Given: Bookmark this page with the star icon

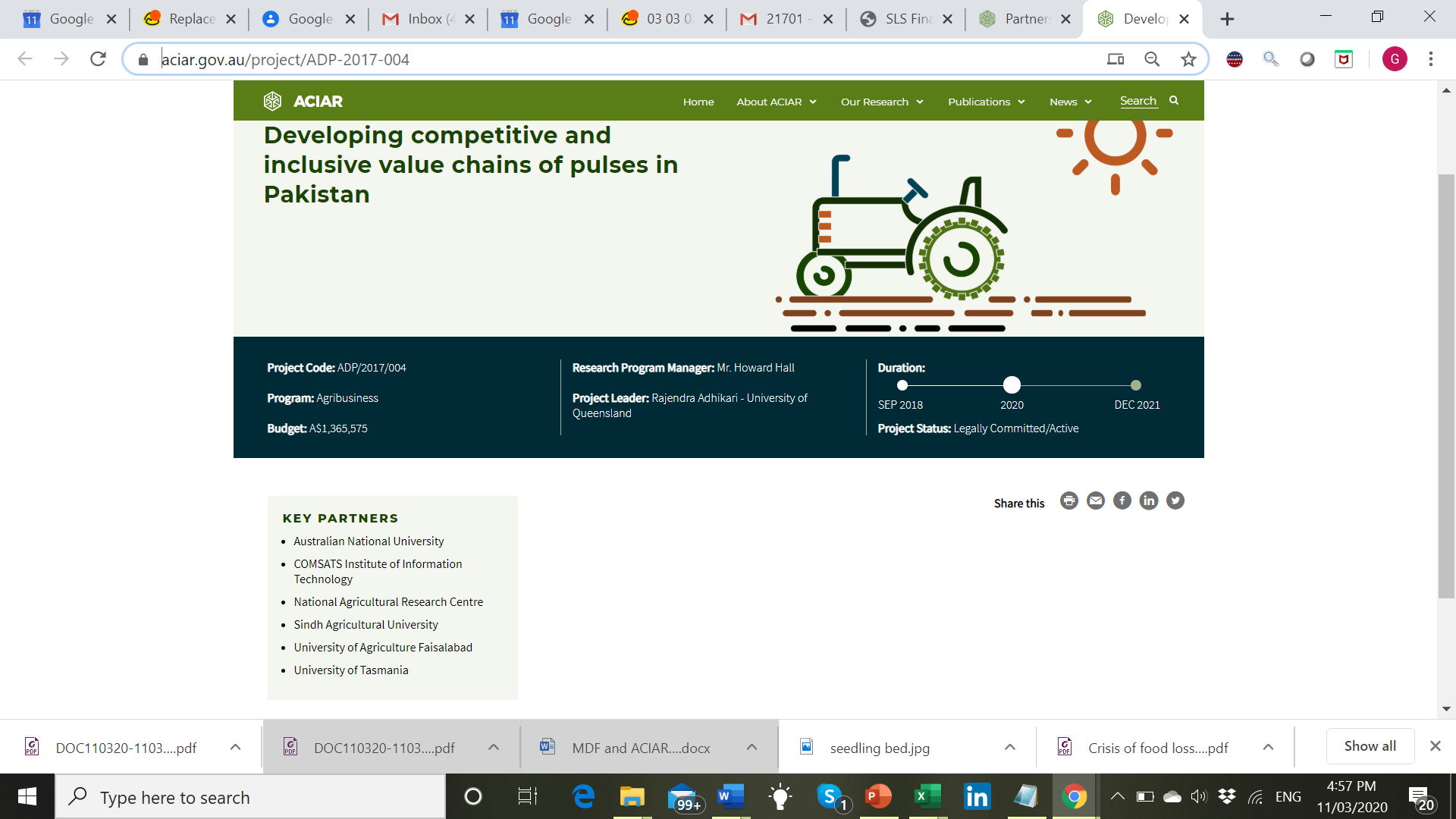Looking at the screenshot, I should [1188, 59].
